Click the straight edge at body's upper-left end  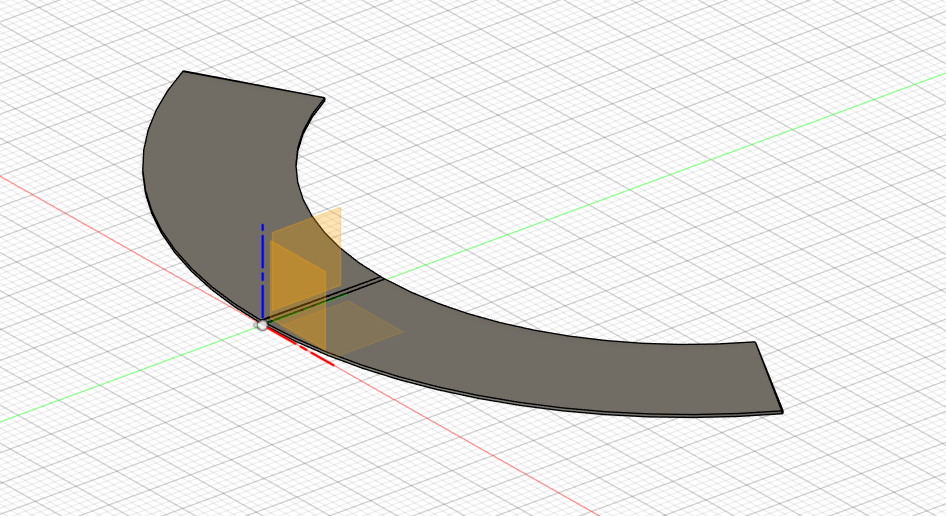tap(254, 85)
